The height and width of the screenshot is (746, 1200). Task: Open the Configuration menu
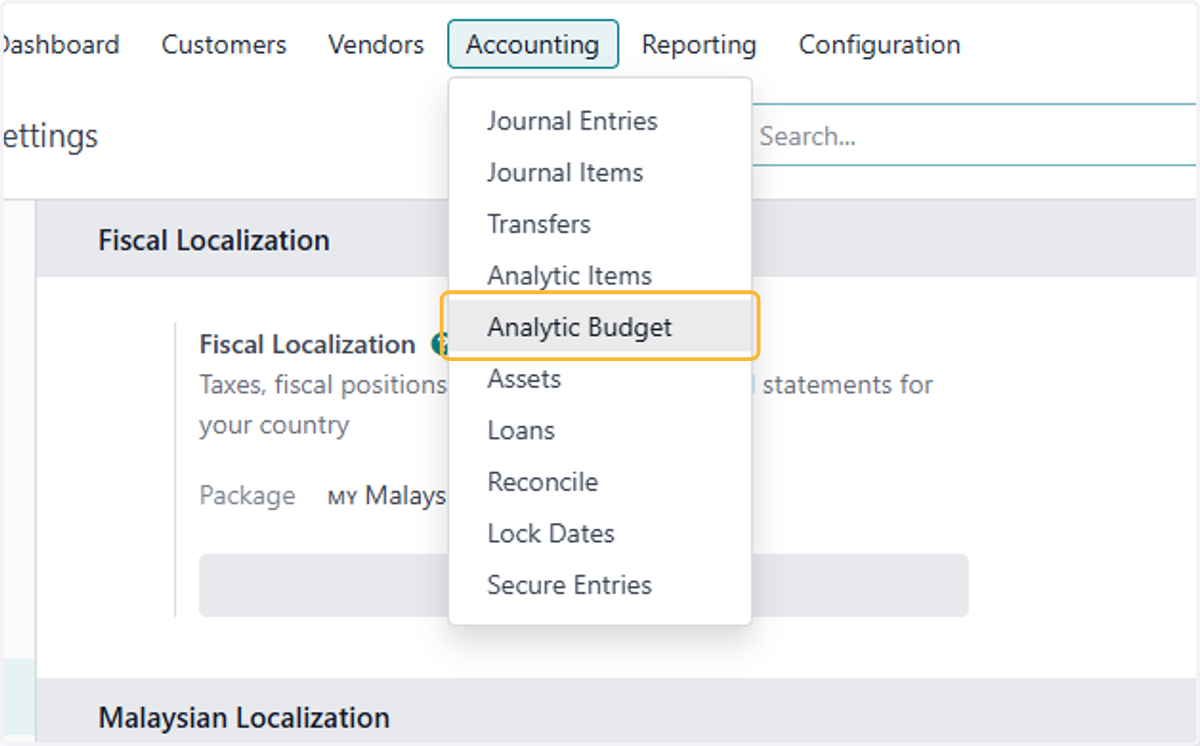[x=880, y=45]
